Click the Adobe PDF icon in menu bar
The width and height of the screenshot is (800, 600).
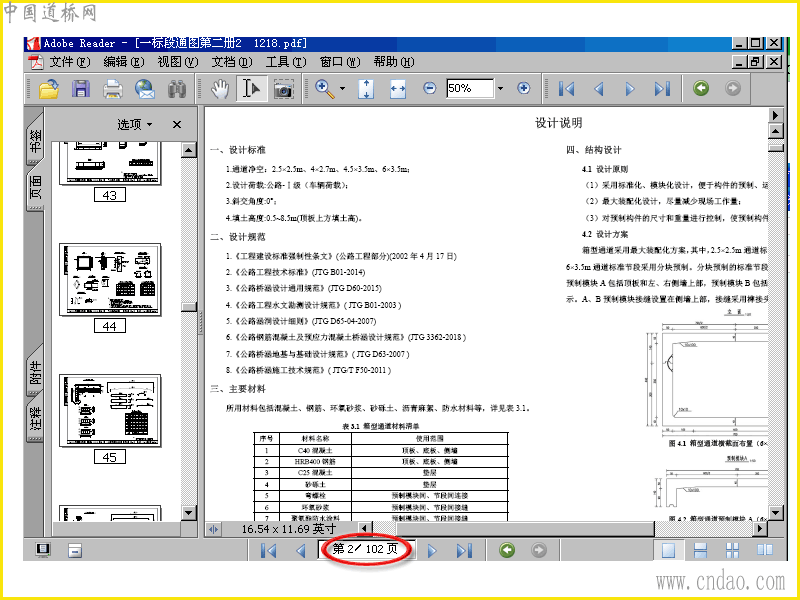point(36,62)
